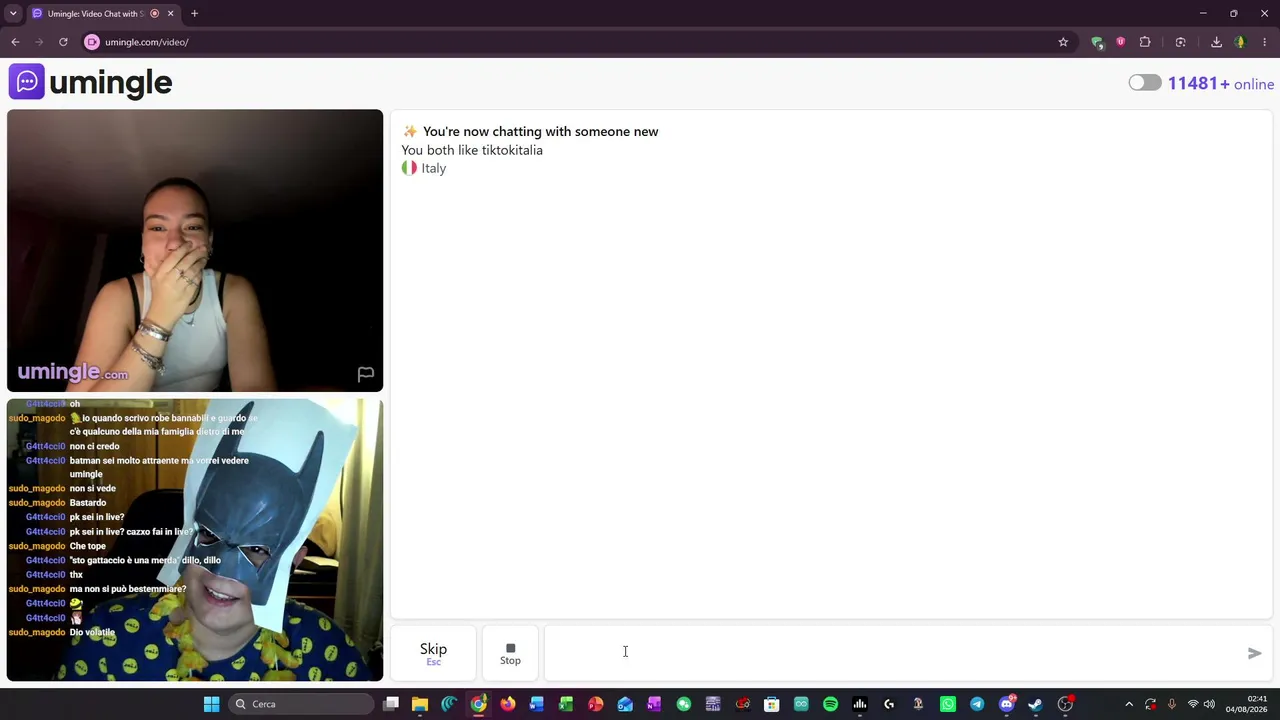
Task: Click the 'You both like tiktokitalia' text
Action: tap(472, 150)
